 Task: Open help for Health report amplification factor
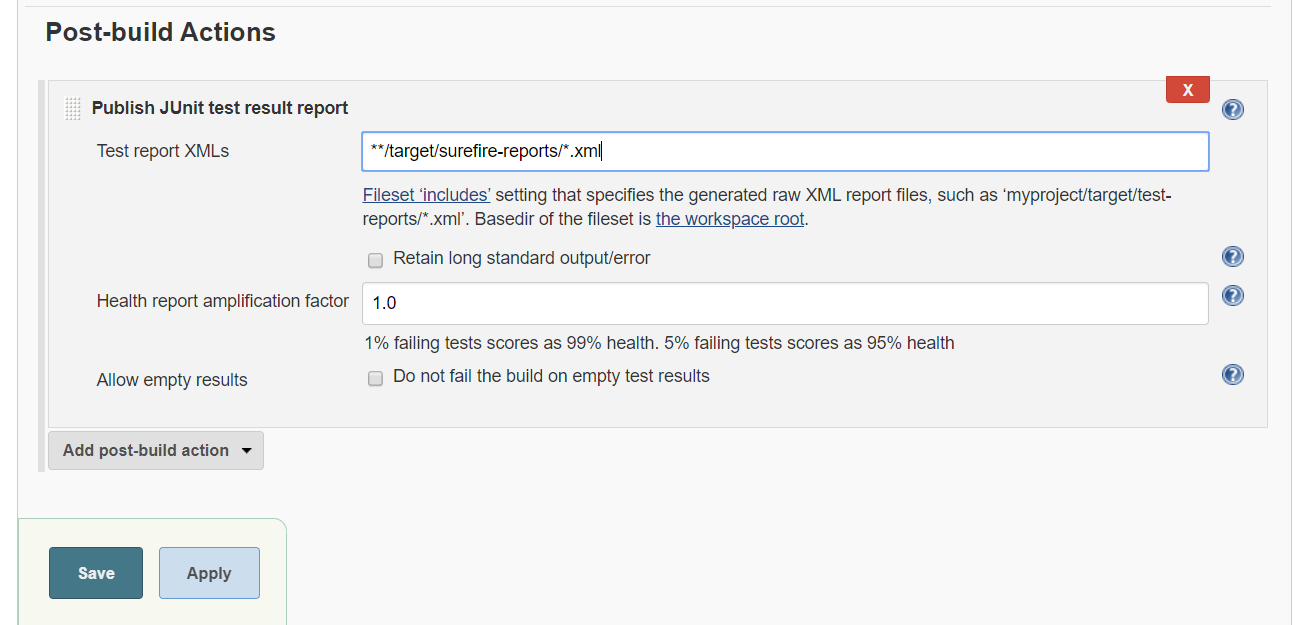pyautogui.click(x=1233, y=296)
